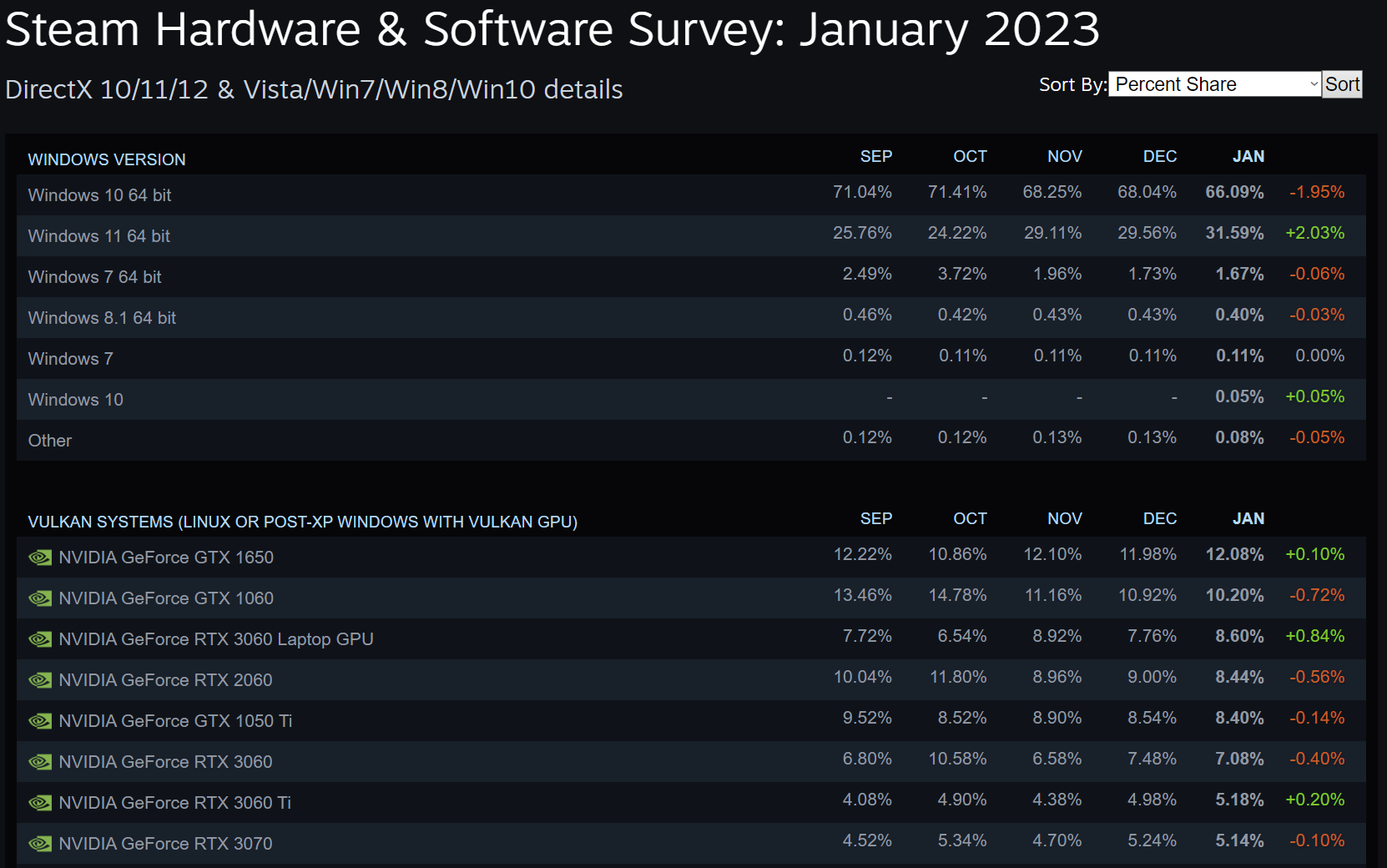Click the Windows 10 change value +0.05%
The image size is (1387, 868).
[x=1314, y=396]
